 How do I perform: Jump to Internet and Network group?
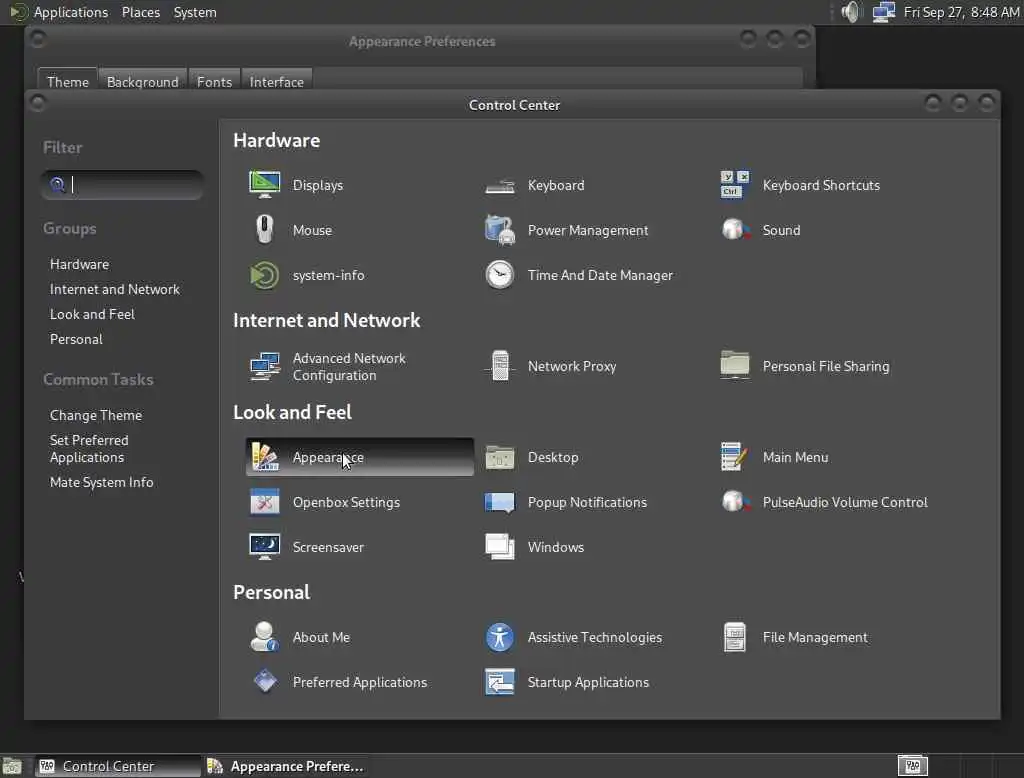point(115,289)
